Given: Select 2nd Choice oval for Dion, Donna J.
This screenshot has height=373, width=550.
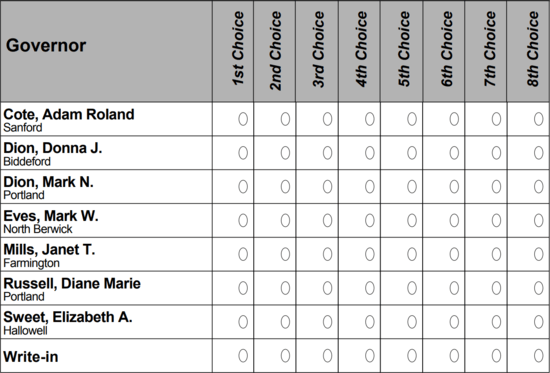Looking at the screenshot, I should [x=285, y=153].
